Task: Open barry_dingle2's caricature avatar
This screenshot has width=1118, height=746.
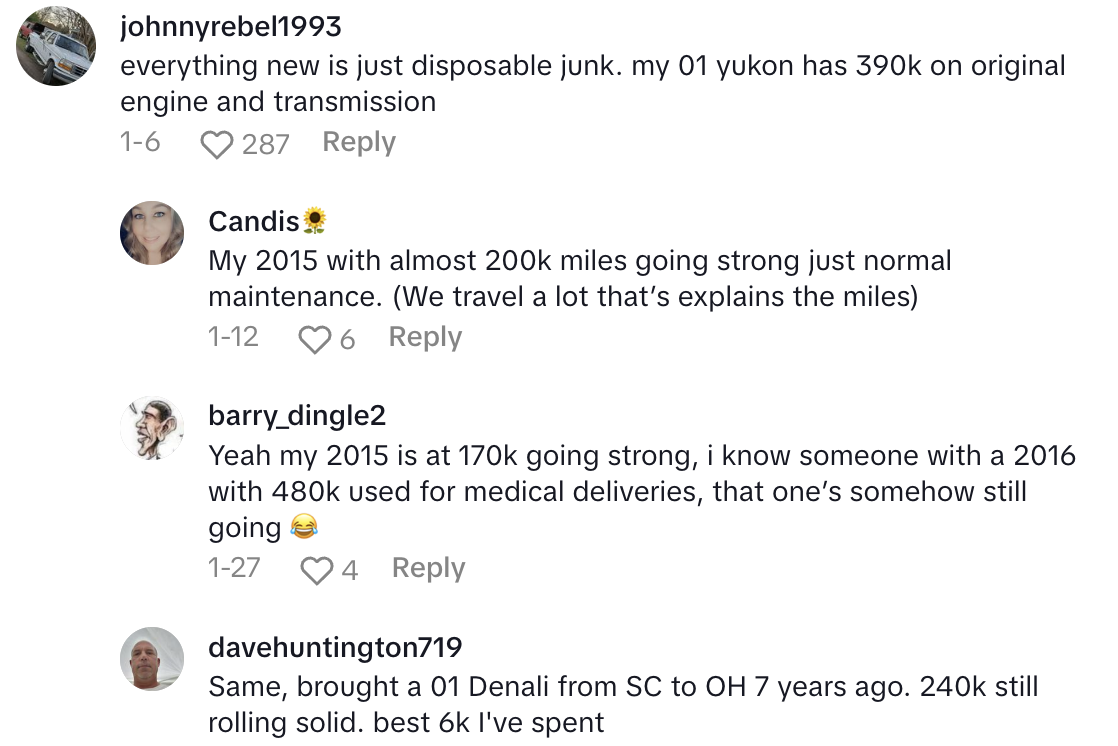Action: tap(152, 427)
